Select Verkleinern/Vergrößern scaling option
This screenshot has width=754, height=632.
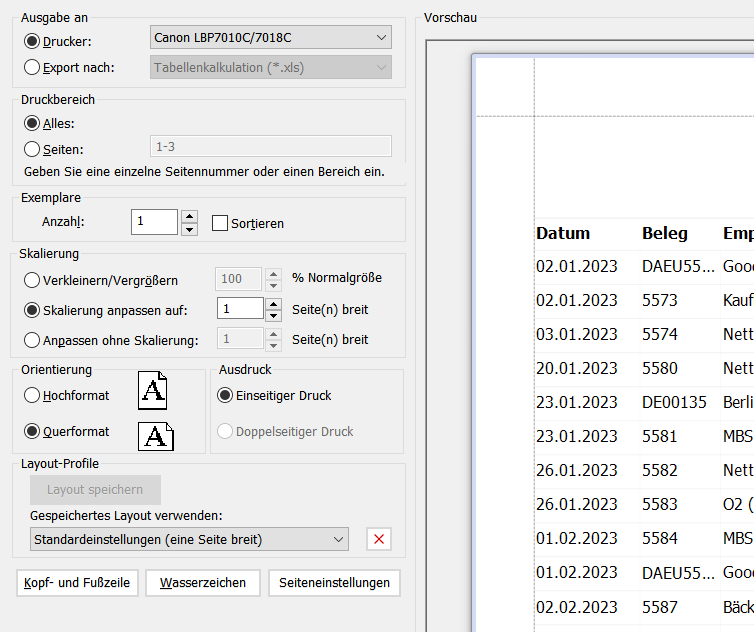click(32, 280)
